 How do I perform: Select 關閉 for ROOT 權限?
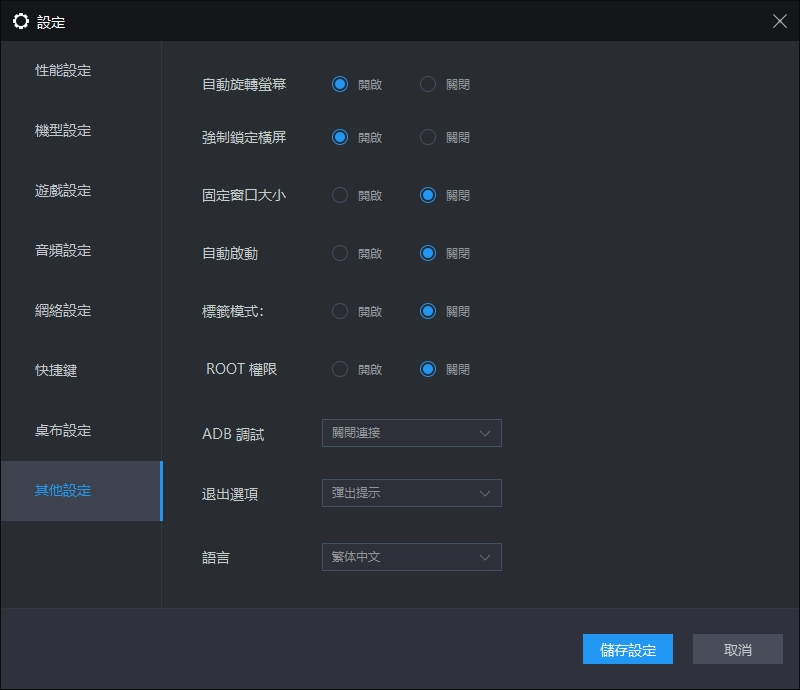click(428, 369)
